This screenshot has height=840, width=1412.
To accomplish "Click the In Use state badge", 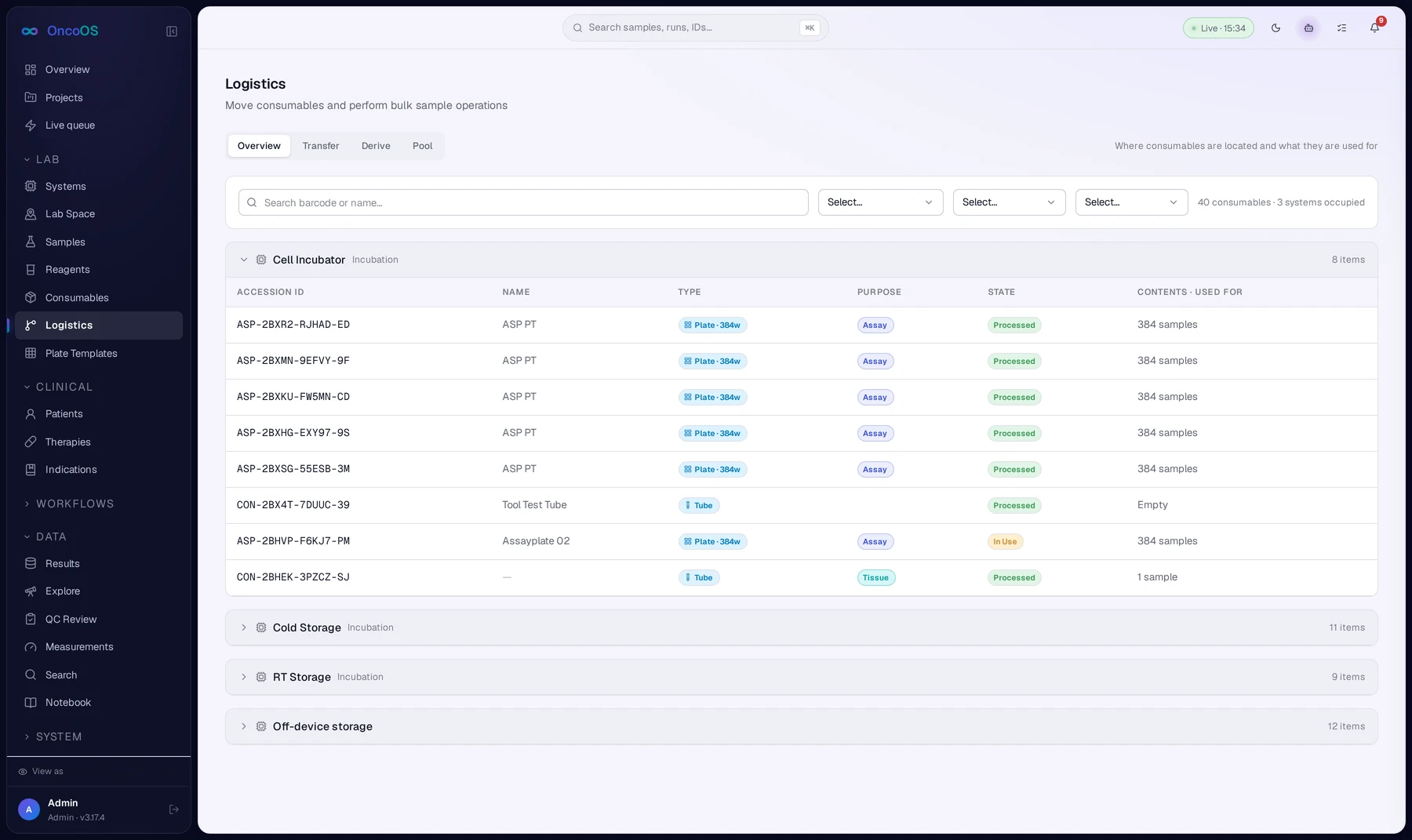I will (1005, 542).
